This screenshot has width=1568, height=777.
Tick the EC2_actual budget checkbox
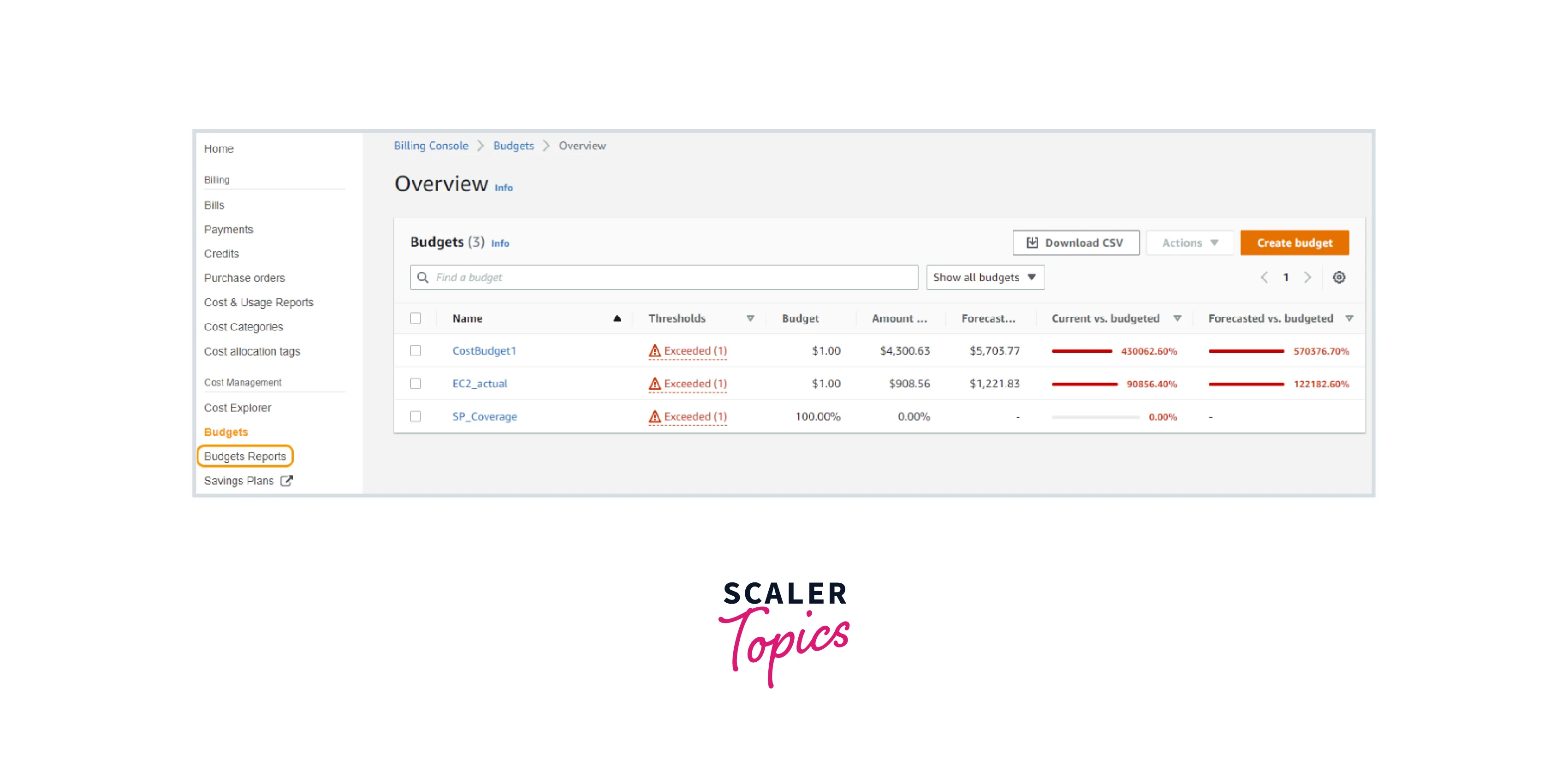click(x=415, y=383)
